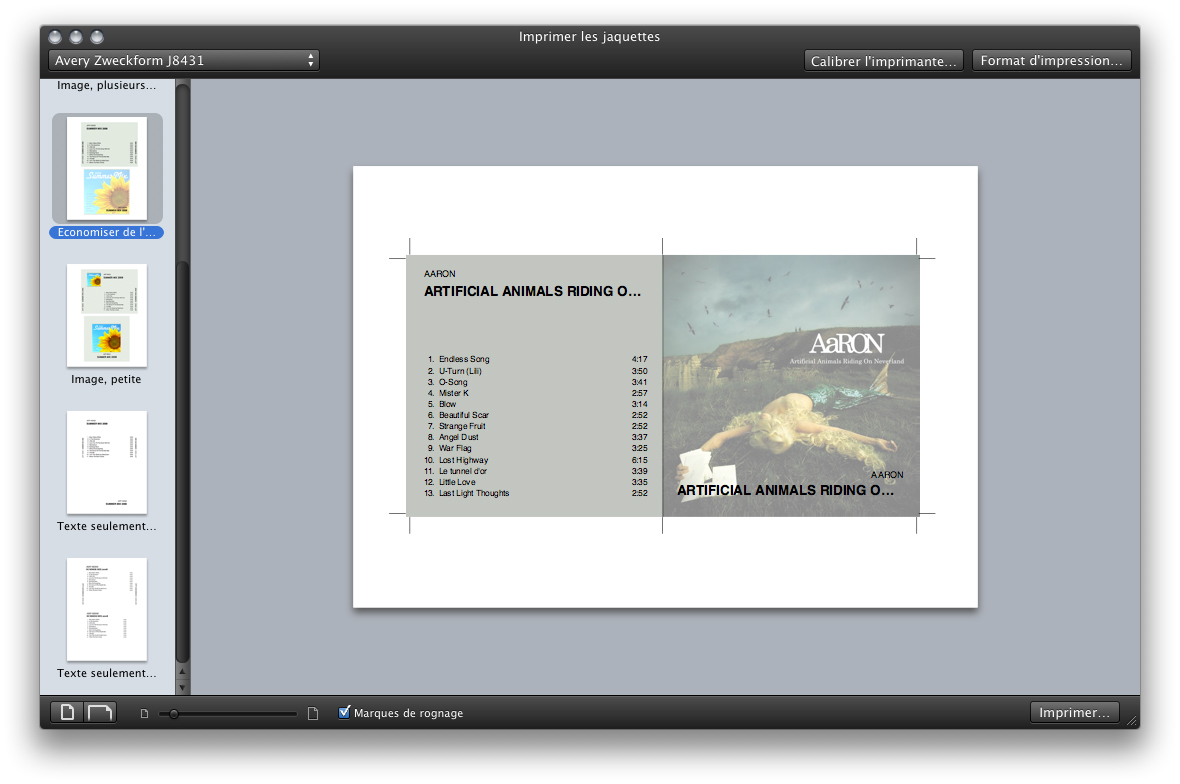Click the Imprimer button
This screenshot has width=1180, height=784.
(x=1074, y=712)
